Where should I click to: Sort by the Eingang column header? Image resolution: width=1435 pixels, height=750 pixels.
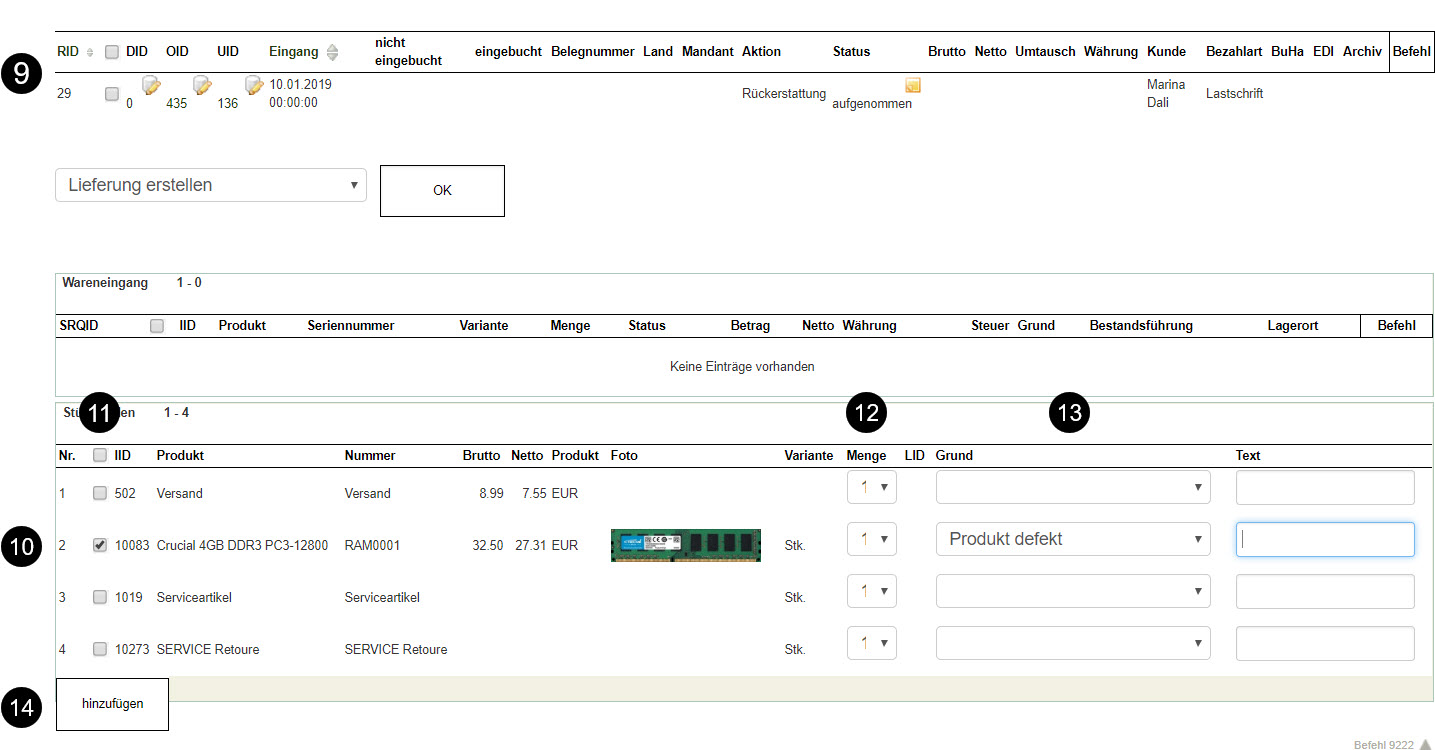[293, 51]
